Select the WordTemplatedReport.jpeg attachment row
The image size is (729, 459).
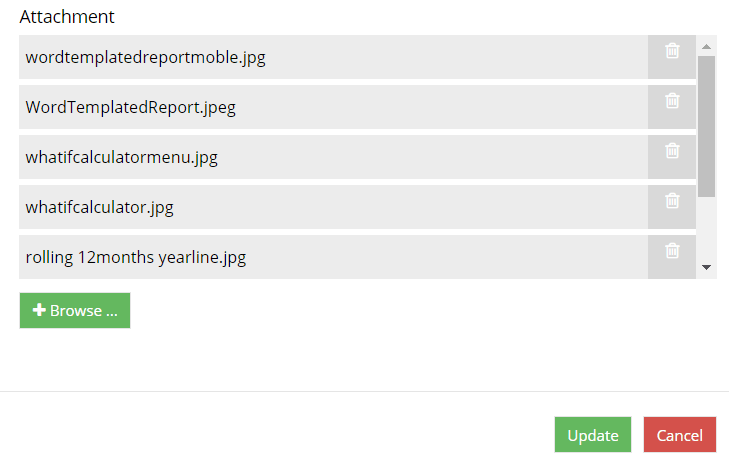click(333, 107)
